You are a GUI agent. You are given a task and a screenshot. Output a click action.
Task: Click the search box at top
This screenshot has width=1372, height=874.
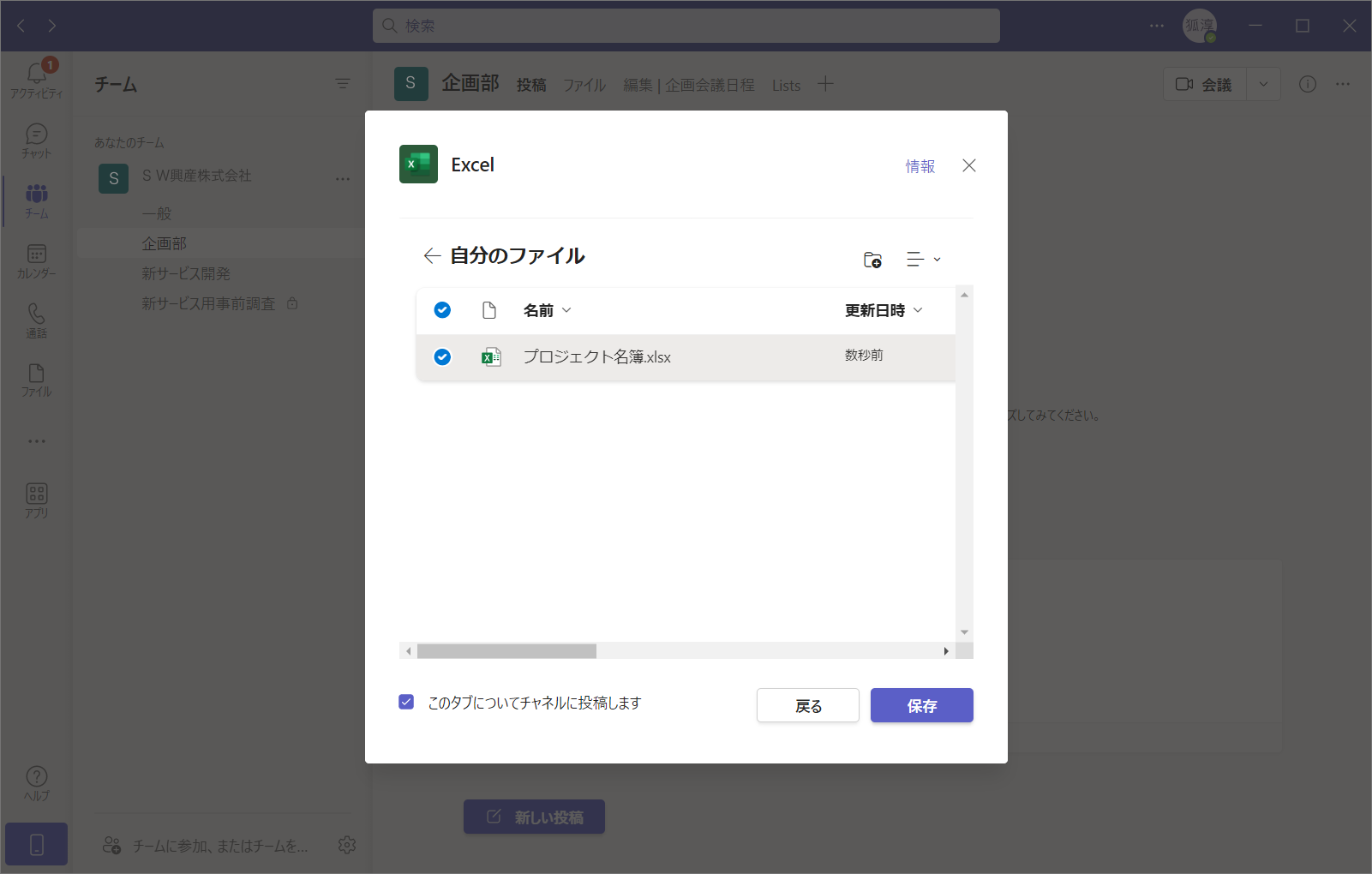click(x=686, y=26)
